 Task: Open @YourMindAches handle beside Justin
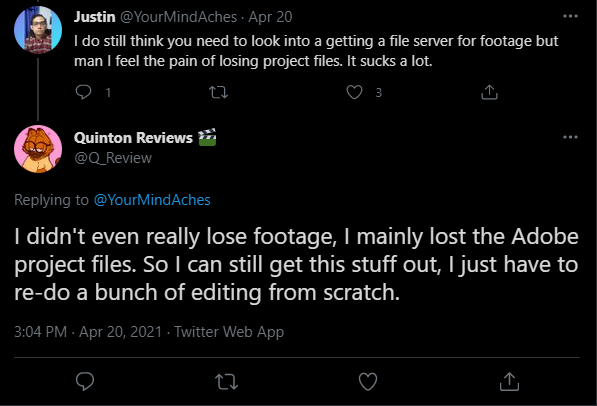pos(179,17)
